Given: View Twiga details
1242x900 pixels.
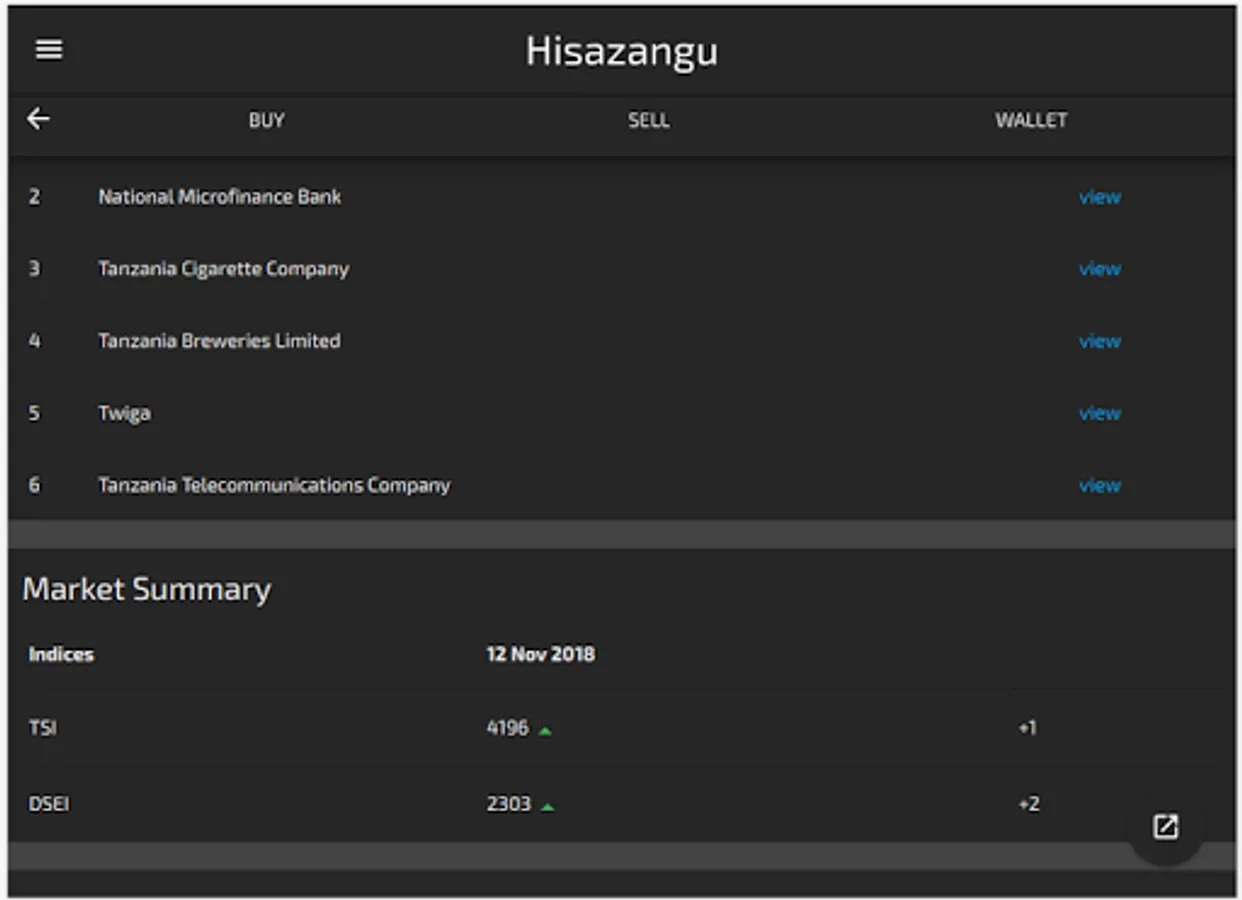Looking at the screenshot, I should pyautogui.click(x=1099, y=413).
